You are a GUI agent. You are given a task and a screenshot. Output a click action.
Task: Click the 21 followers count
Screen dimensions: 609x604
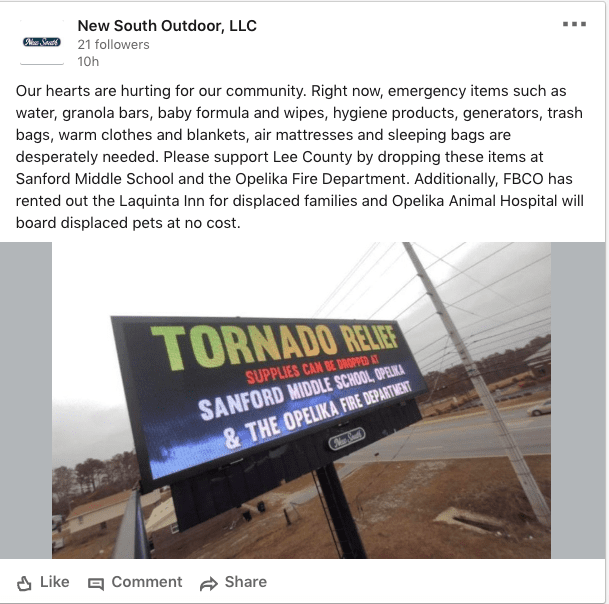click(x=113, y=45)
